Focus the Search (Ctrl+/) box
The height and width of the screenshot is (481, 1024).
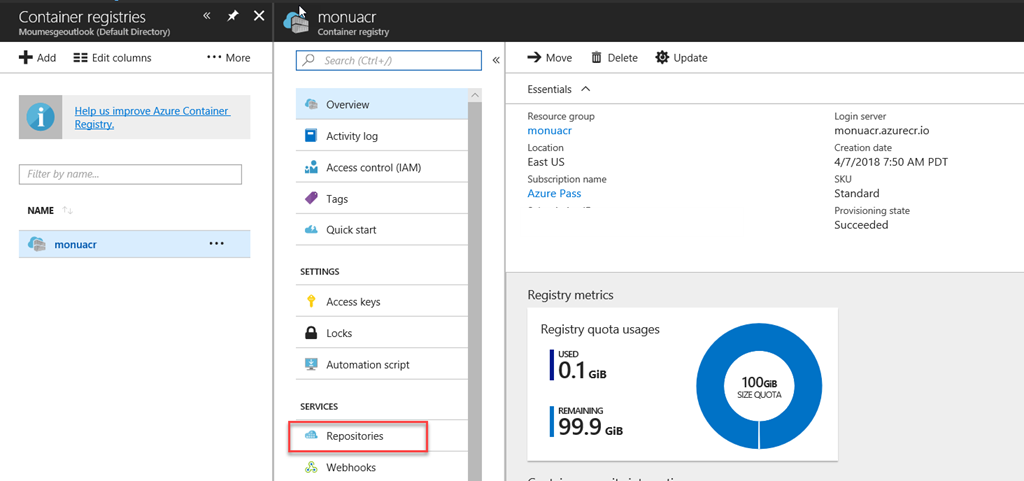389,60
